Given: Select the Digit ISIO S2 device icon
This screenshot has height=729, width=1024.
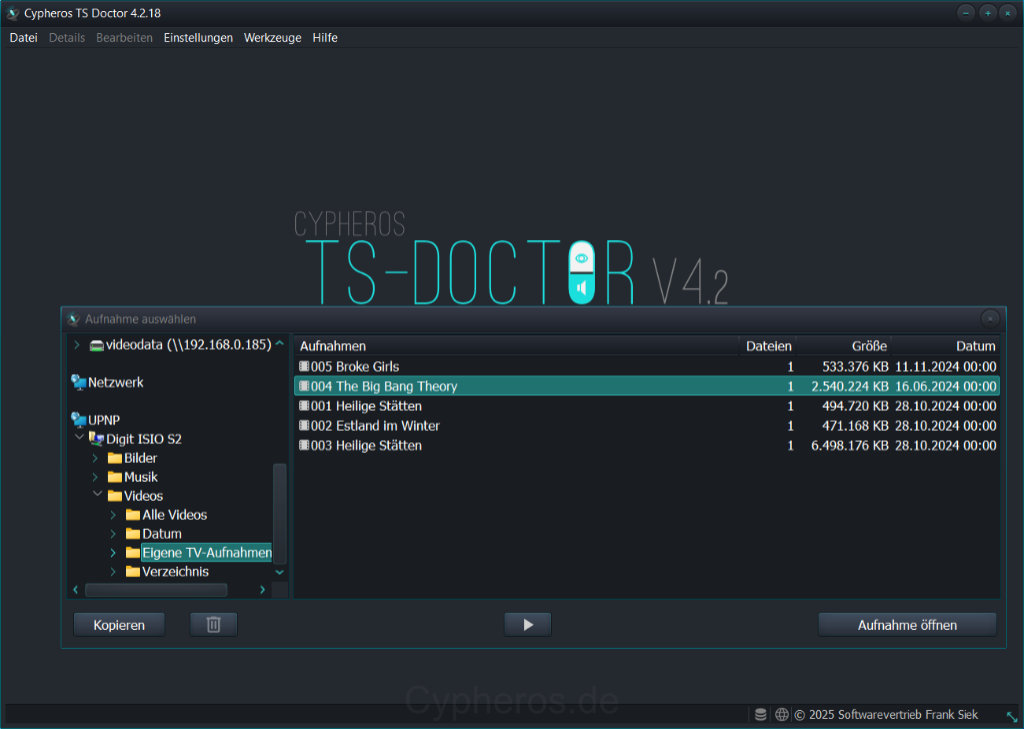Looking at the screenshot, I should pos(96,438).
